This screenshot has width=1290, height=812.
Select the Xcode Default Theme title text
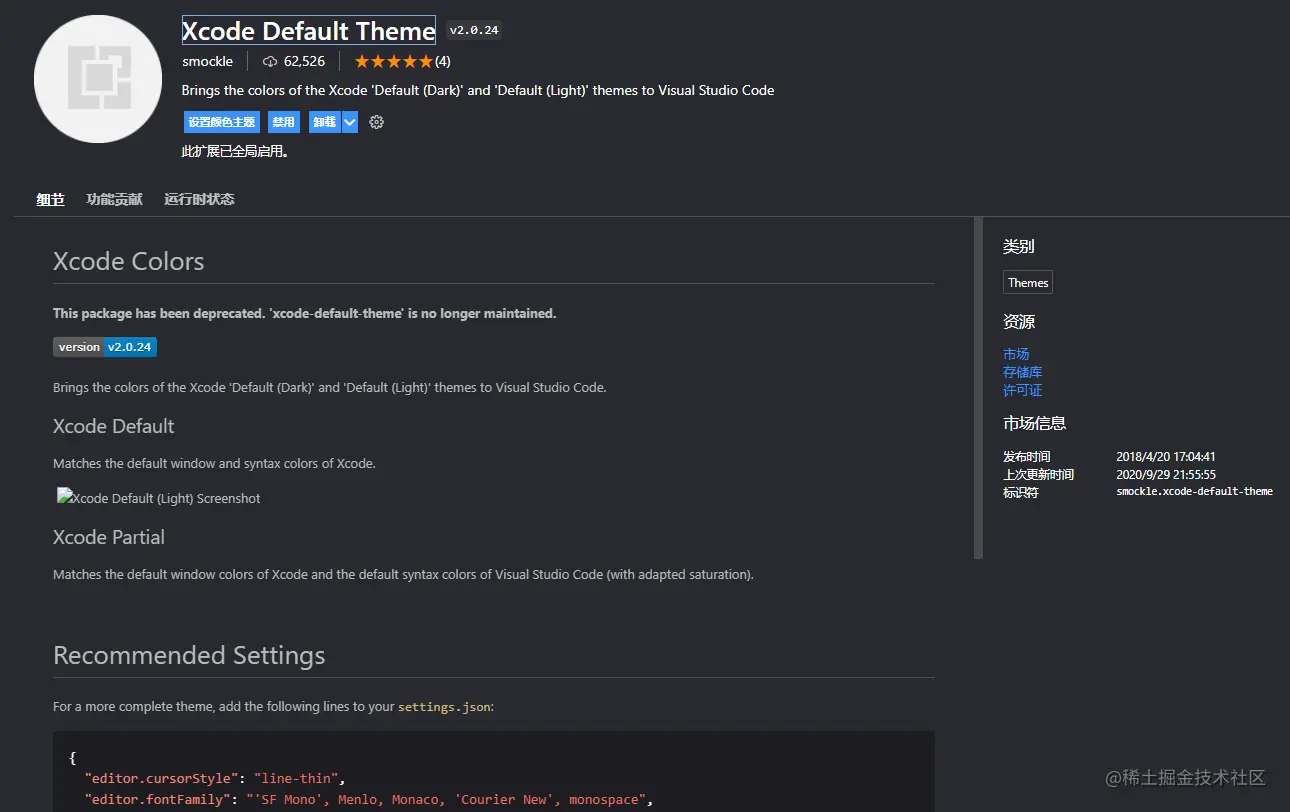pos(309,30)
